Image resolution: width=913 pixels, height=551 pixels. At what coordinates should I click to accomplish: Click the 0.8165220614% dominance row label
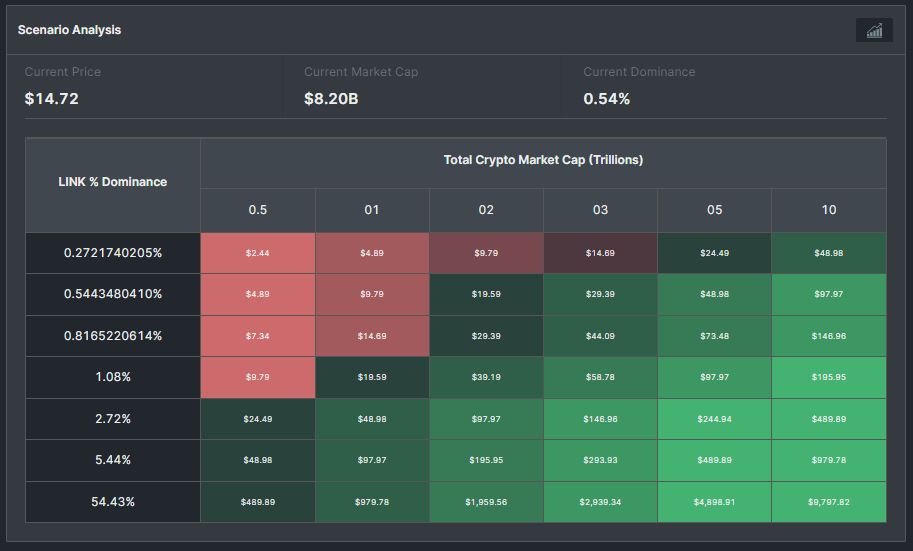pyautogui.click(x=113, y=336)
